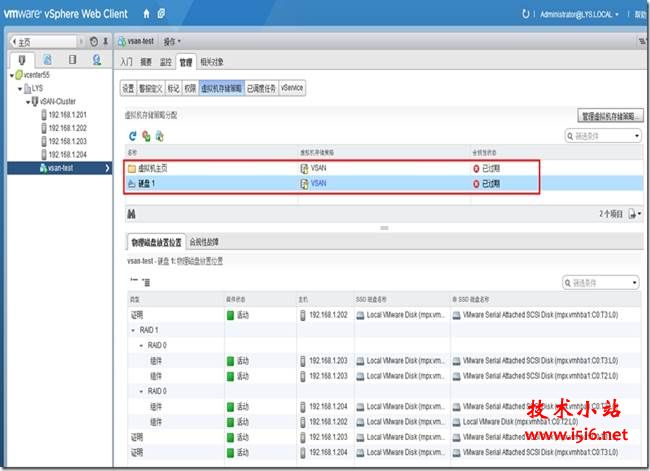
Task: Collapse the RAID 1 row
Action: pos(133,330)
